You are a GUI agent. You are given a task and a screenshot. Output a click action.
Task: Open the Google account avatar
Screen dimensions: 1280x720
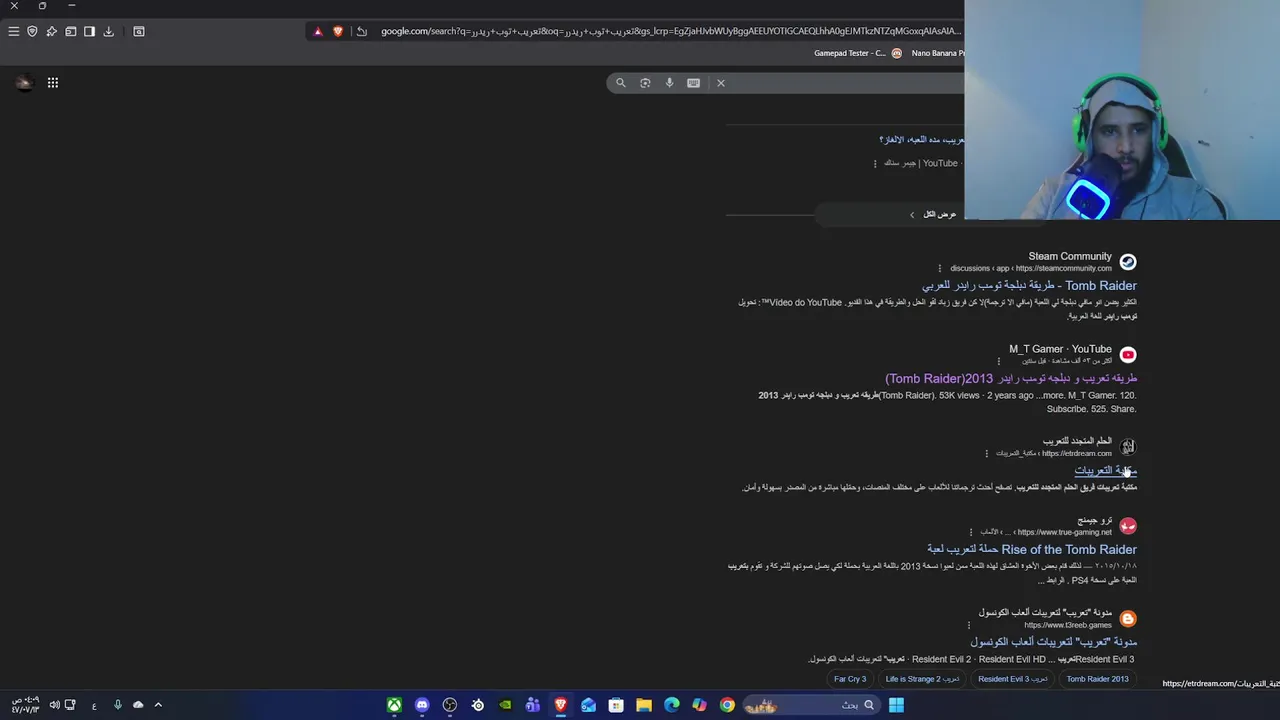(24, 83)
